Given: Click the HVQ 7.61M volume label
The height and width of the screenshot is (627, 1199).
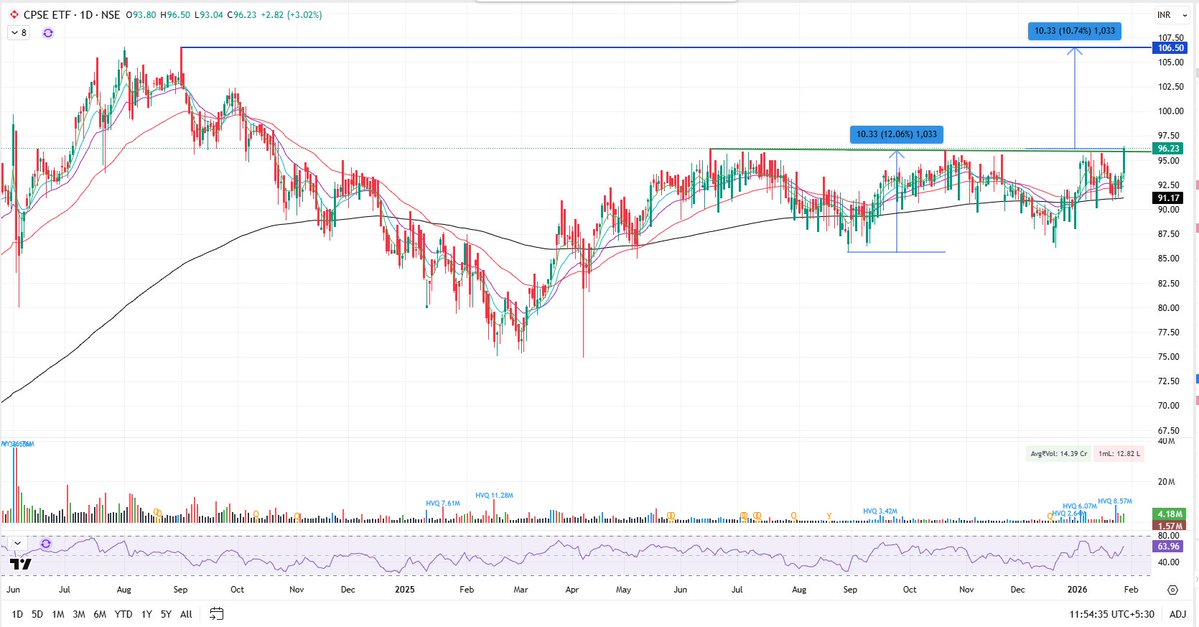Looking at the screenshot, I should pyautogui.click(x=443, y=503).
